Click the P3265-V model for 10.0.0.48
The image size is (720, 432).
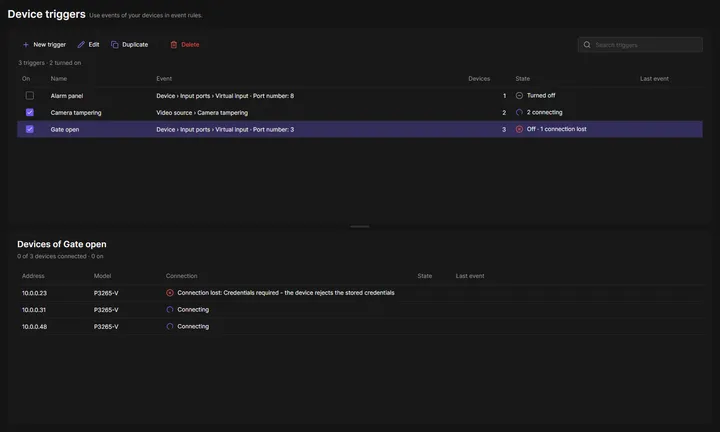point(106,327)
